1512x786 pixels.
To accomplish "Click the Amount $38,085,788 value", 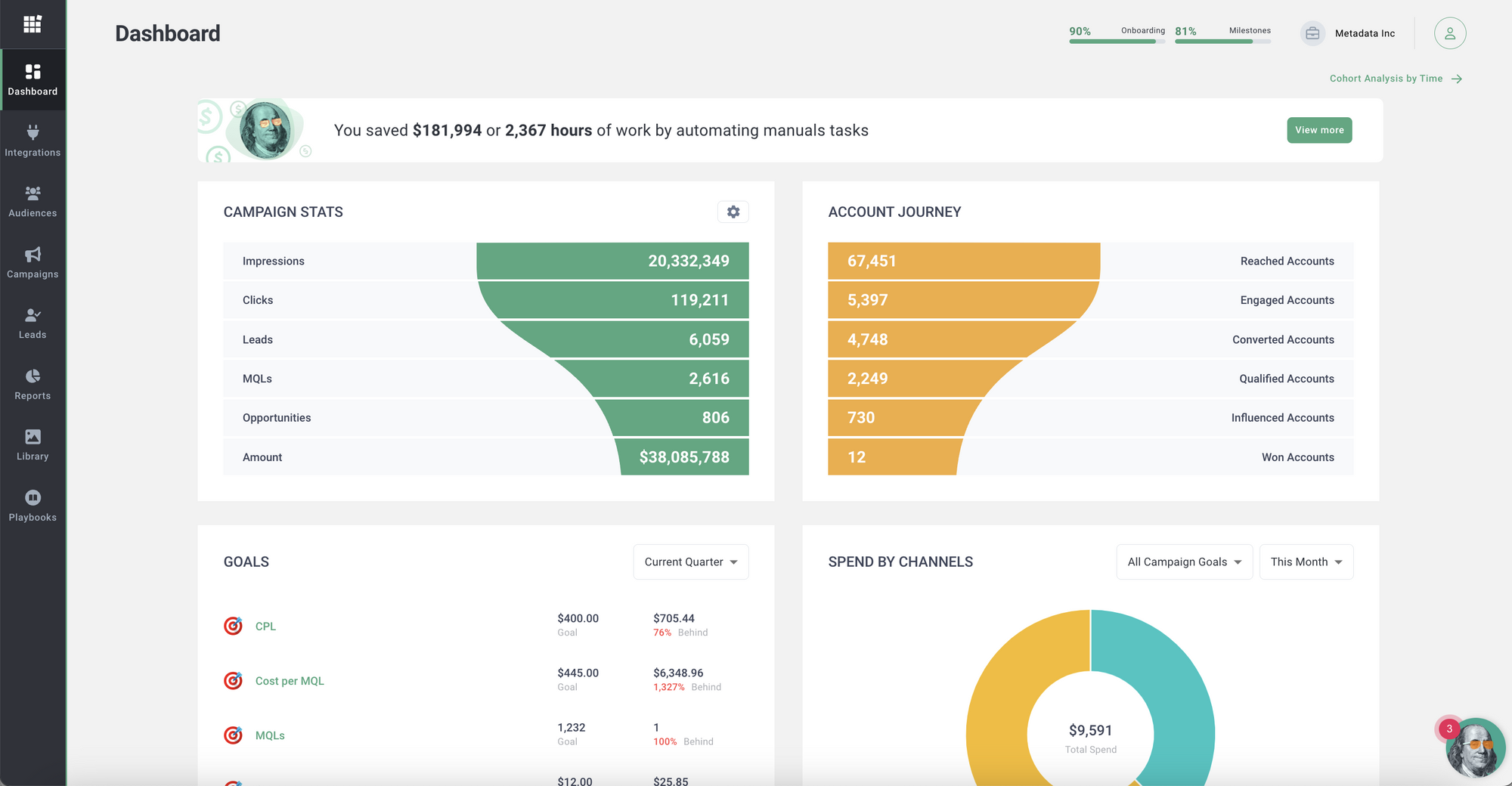I will 684,457.
